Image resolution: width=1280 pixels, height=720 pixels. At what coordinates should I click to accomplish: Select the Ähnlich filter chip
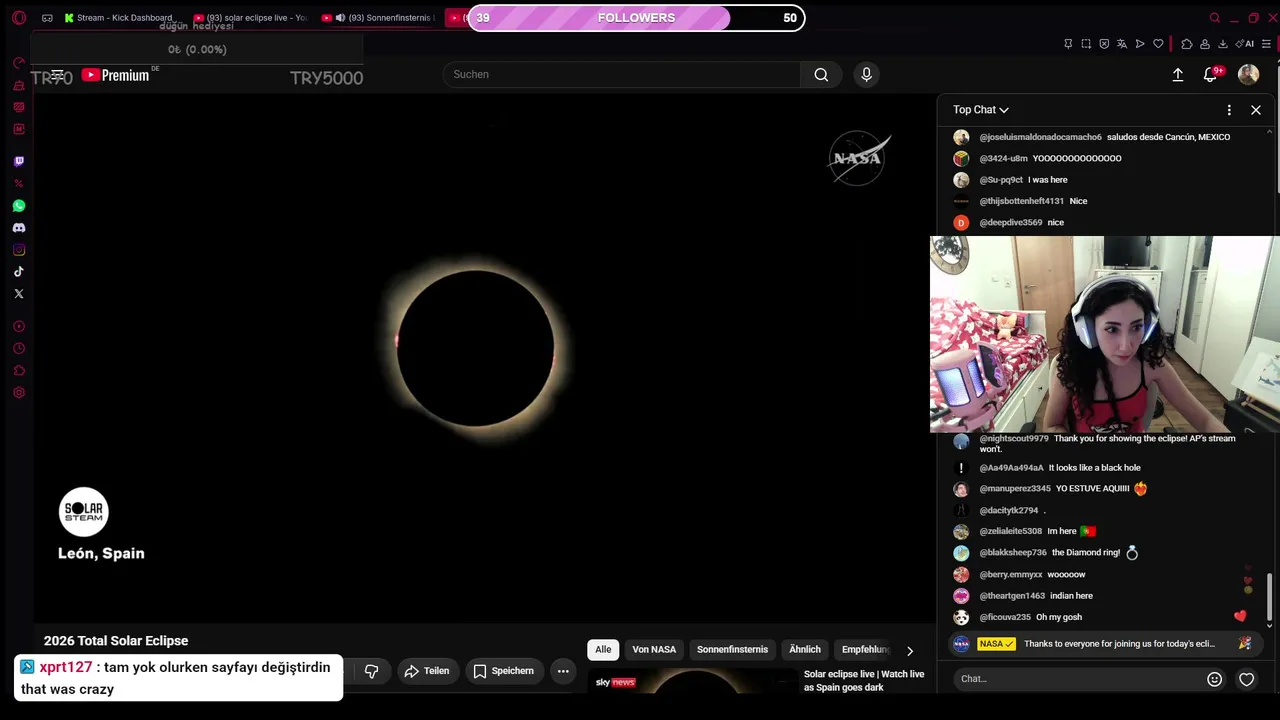[805, 650]
